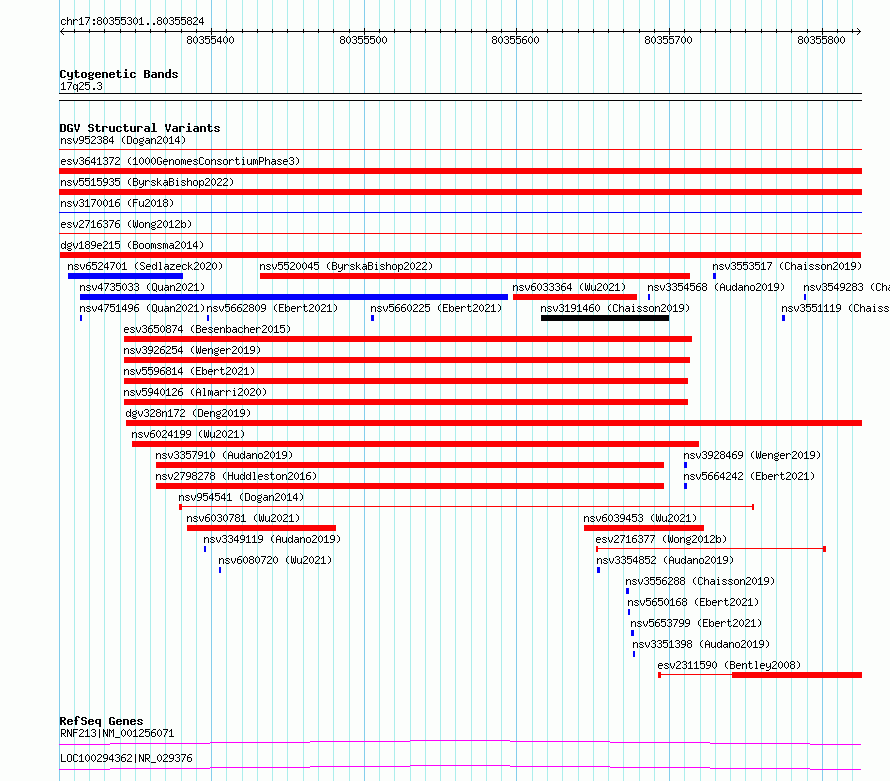The height and width of the screenshot is (781, 890).
Task: Click nsv3549283 variant label near right edge
Action: (846, 287)
